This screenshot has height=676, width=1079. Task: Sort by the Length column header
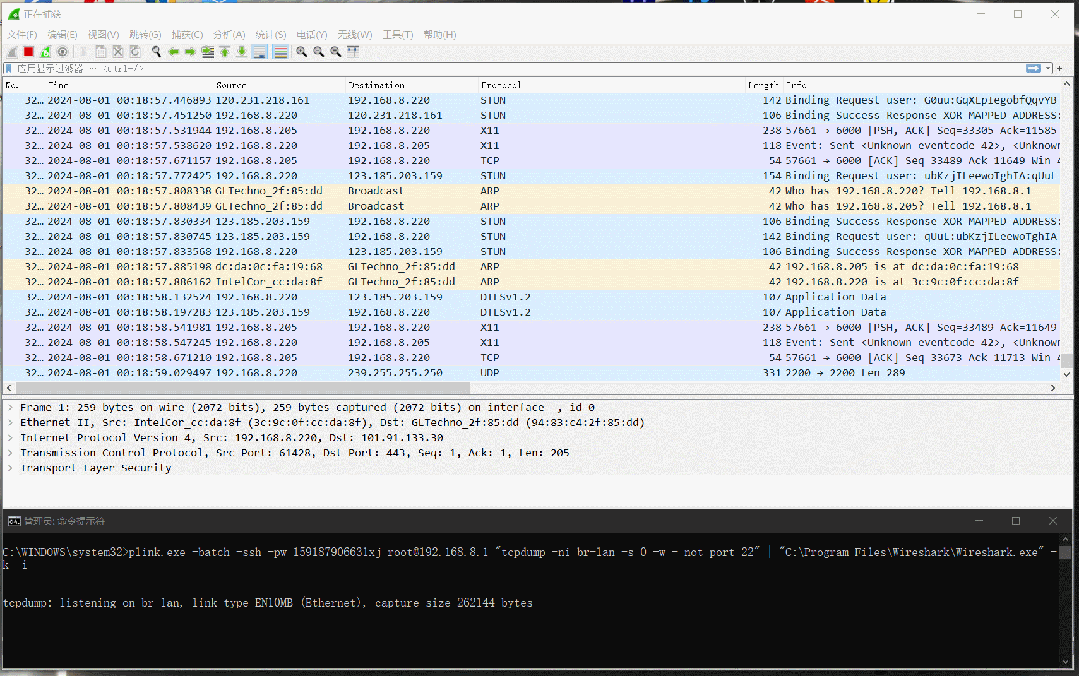click(x=764, y=85)
